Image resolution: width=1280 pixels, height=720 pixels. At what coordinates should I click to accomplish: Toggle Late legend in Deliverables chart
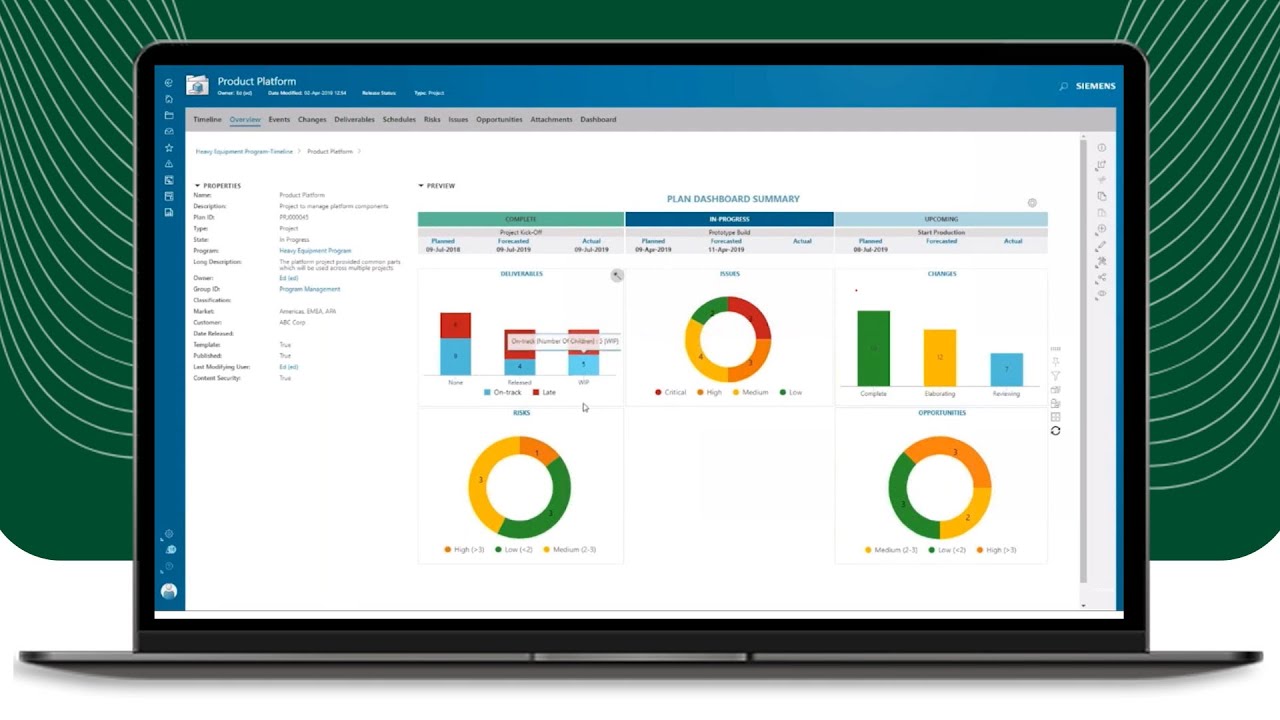pos(544,393)
